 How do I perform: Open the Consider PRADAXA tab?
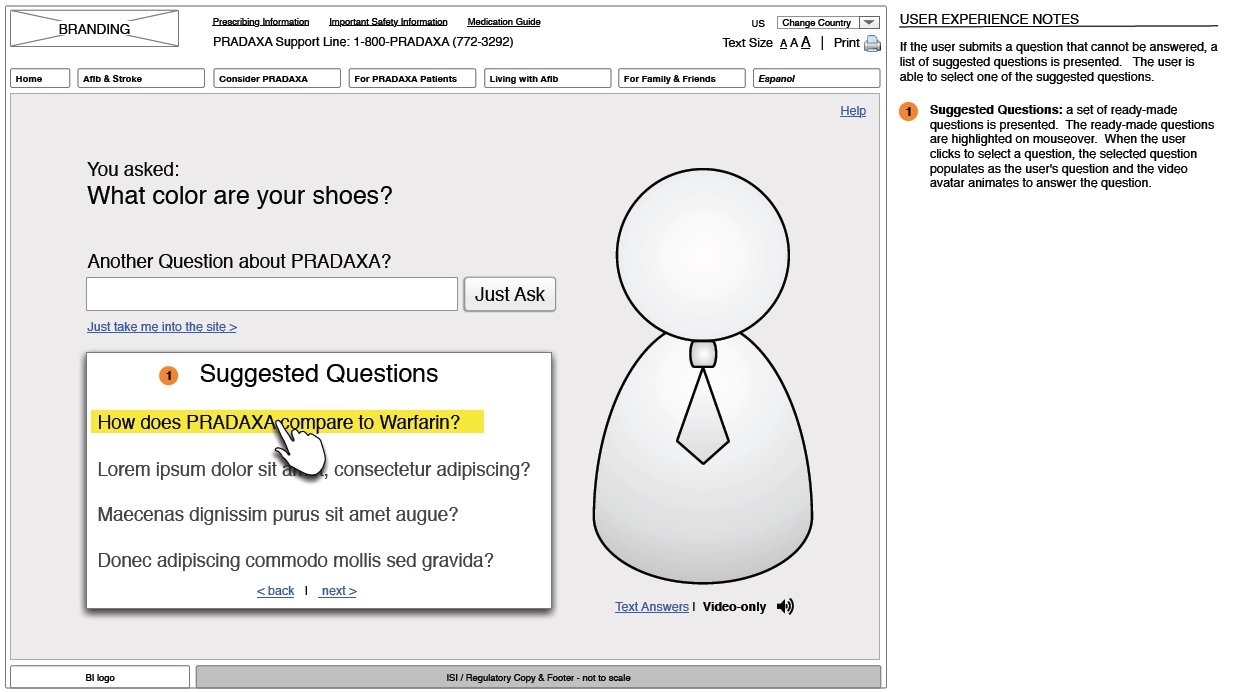277,78
